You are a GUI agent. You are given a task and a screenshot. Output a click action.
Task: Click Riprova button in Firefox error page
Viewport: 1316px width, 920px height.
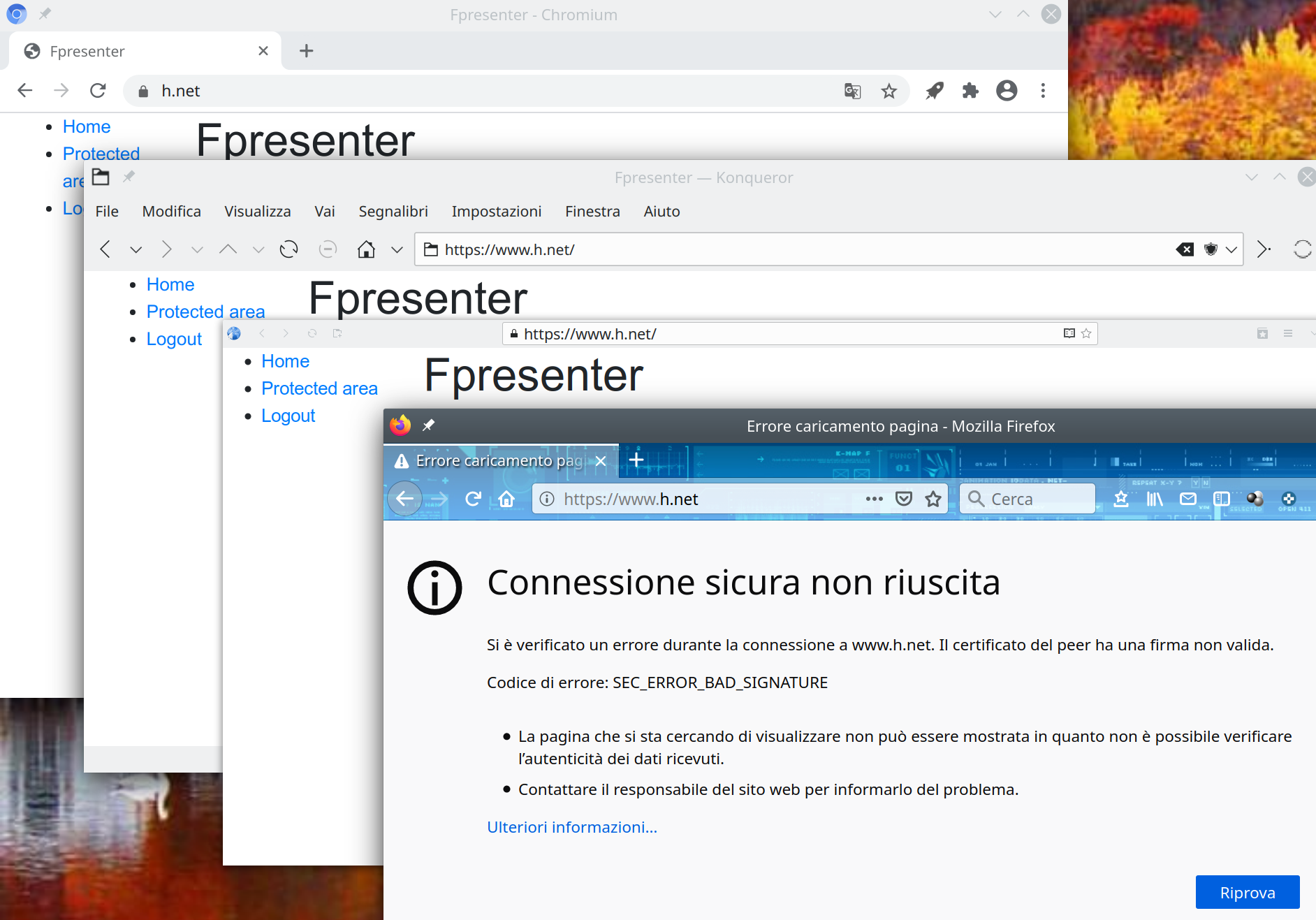1248,892
